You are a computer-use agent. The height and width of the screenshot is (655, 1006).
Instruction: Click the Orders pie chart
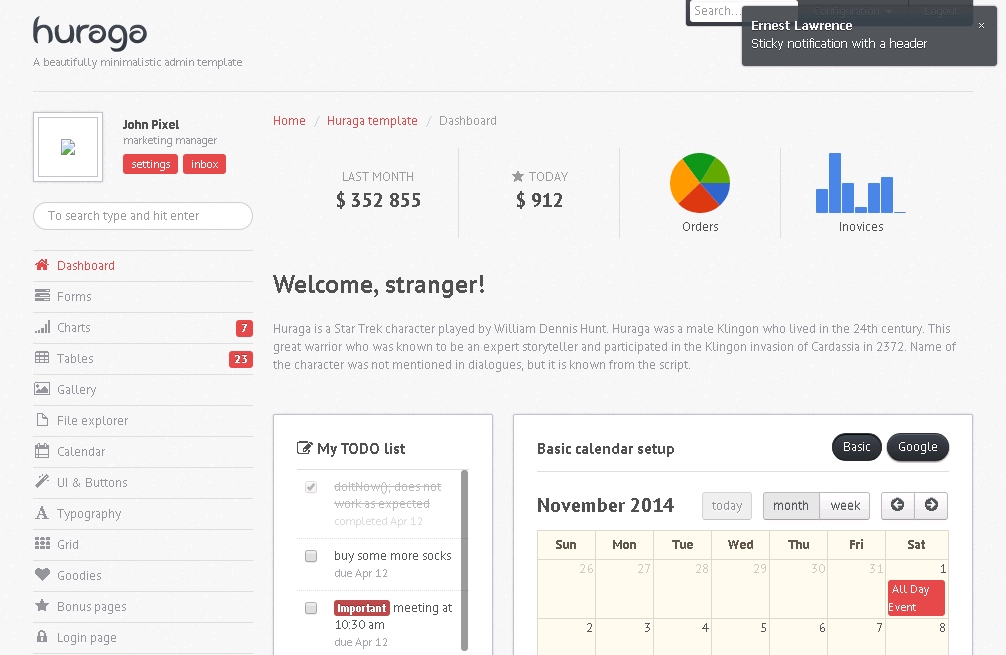700,183
